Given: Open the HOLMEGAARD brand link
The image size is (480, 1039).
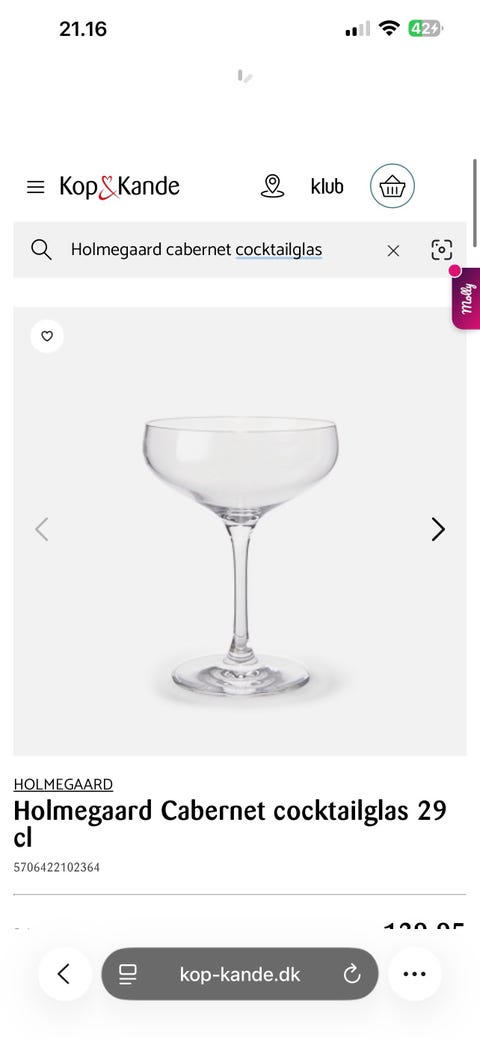Looking at the screenshot, I should 63,785.
